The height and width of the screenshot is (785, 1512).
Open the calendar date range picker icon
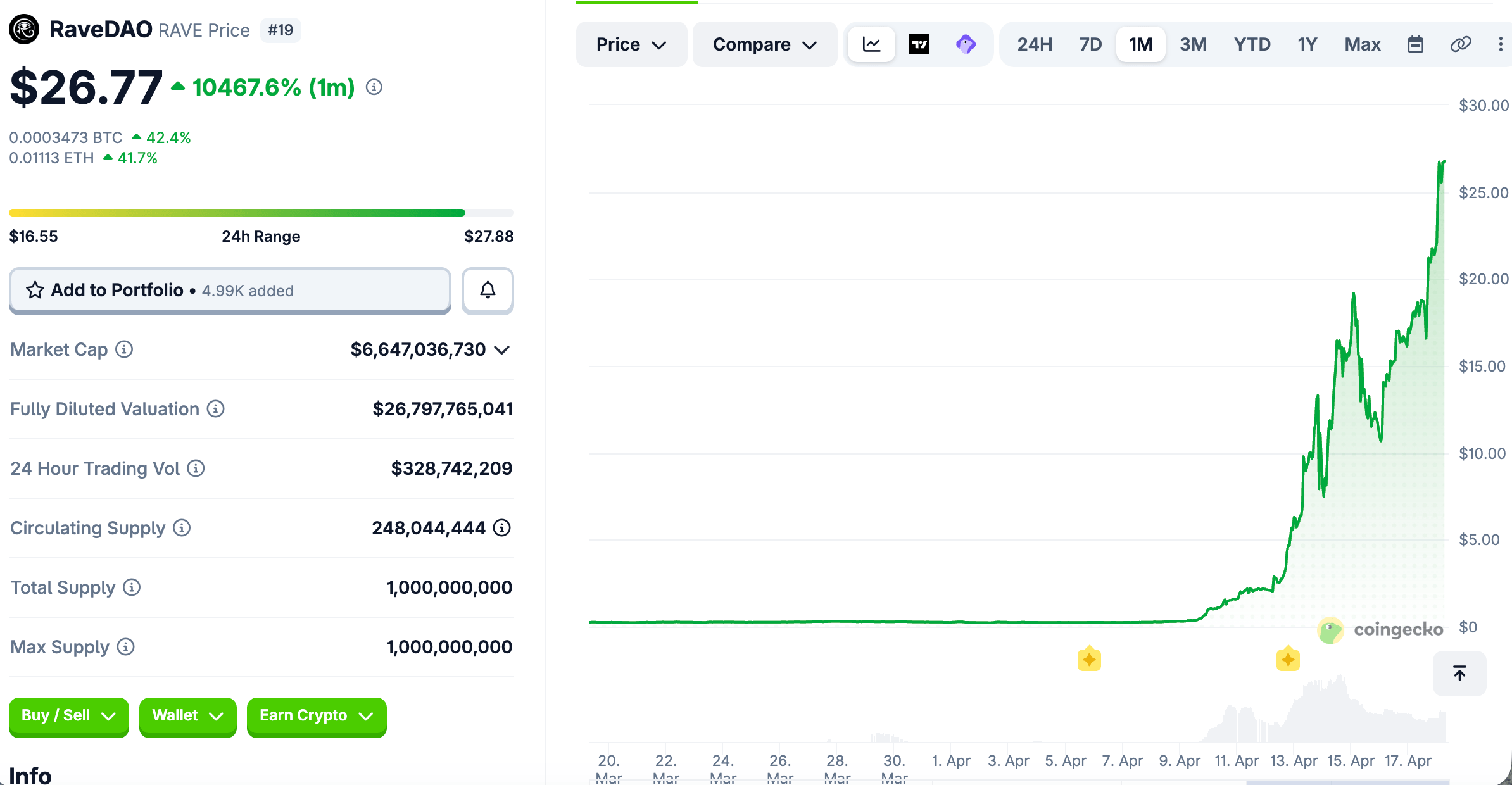tap(1416, 44)
